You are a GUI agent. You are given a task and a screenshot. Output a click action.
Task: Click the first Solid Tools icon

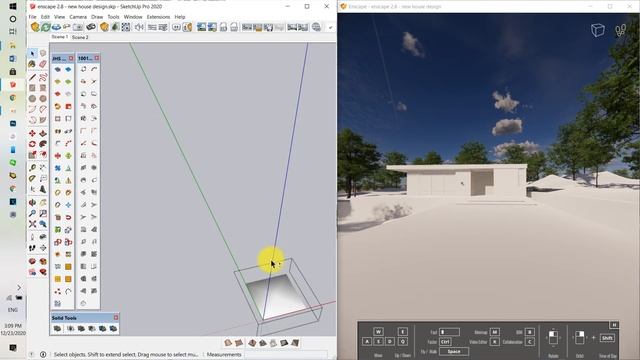[x=58, y=328]
